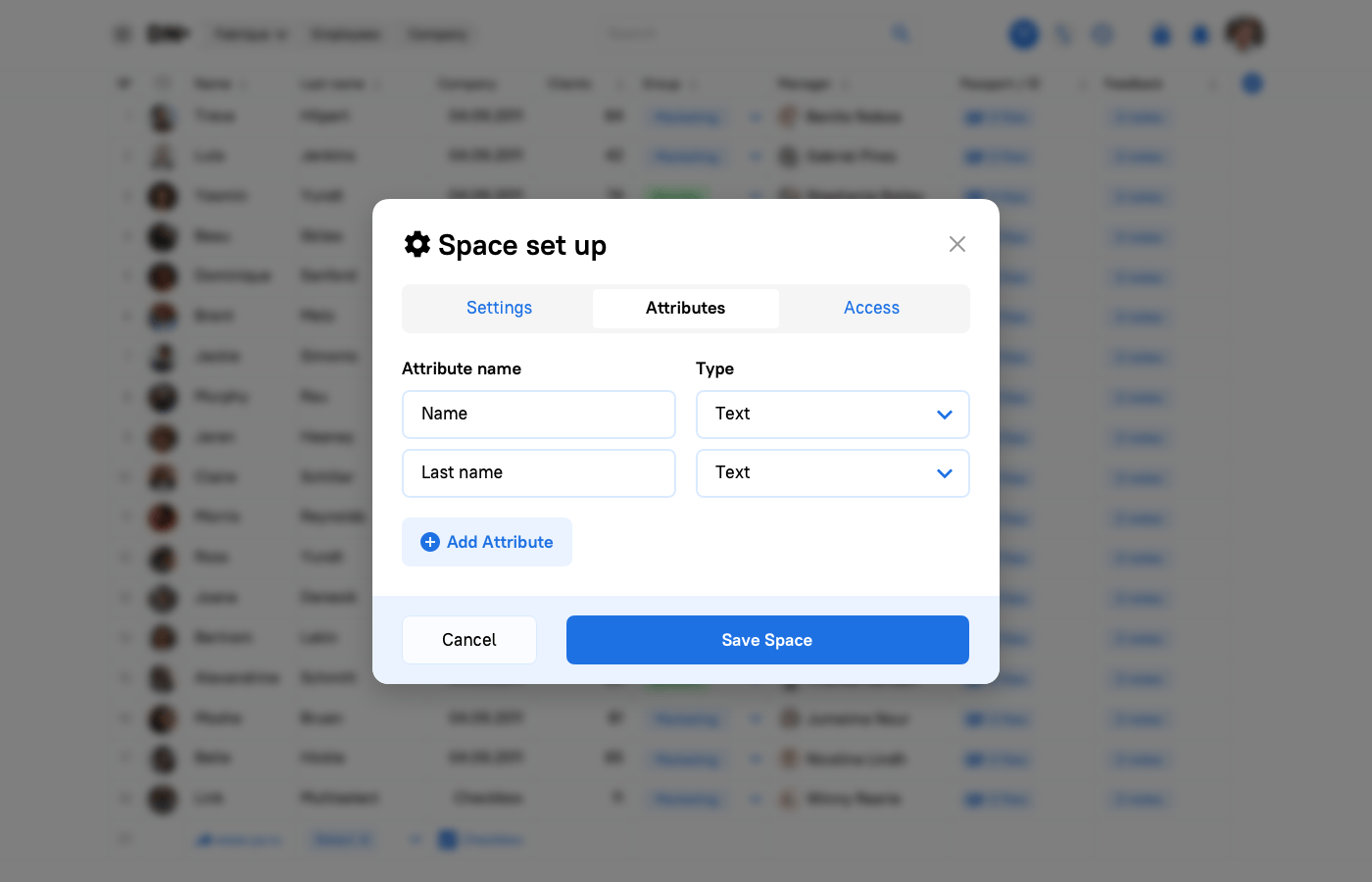Cancel the space setup

click(469, 640)
